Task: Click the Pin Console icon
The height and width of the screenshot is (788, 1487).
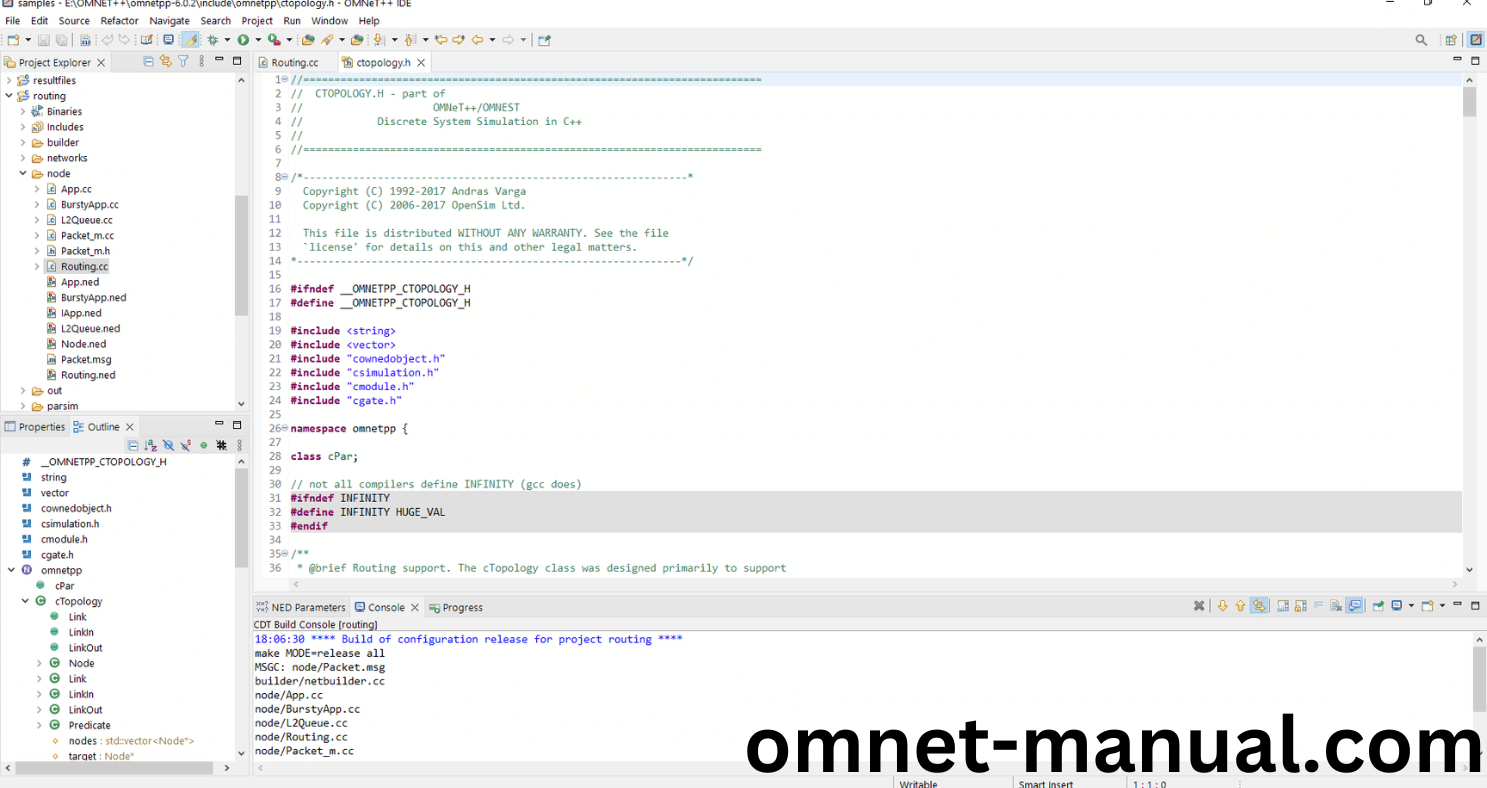Action: pos(1378,606)
